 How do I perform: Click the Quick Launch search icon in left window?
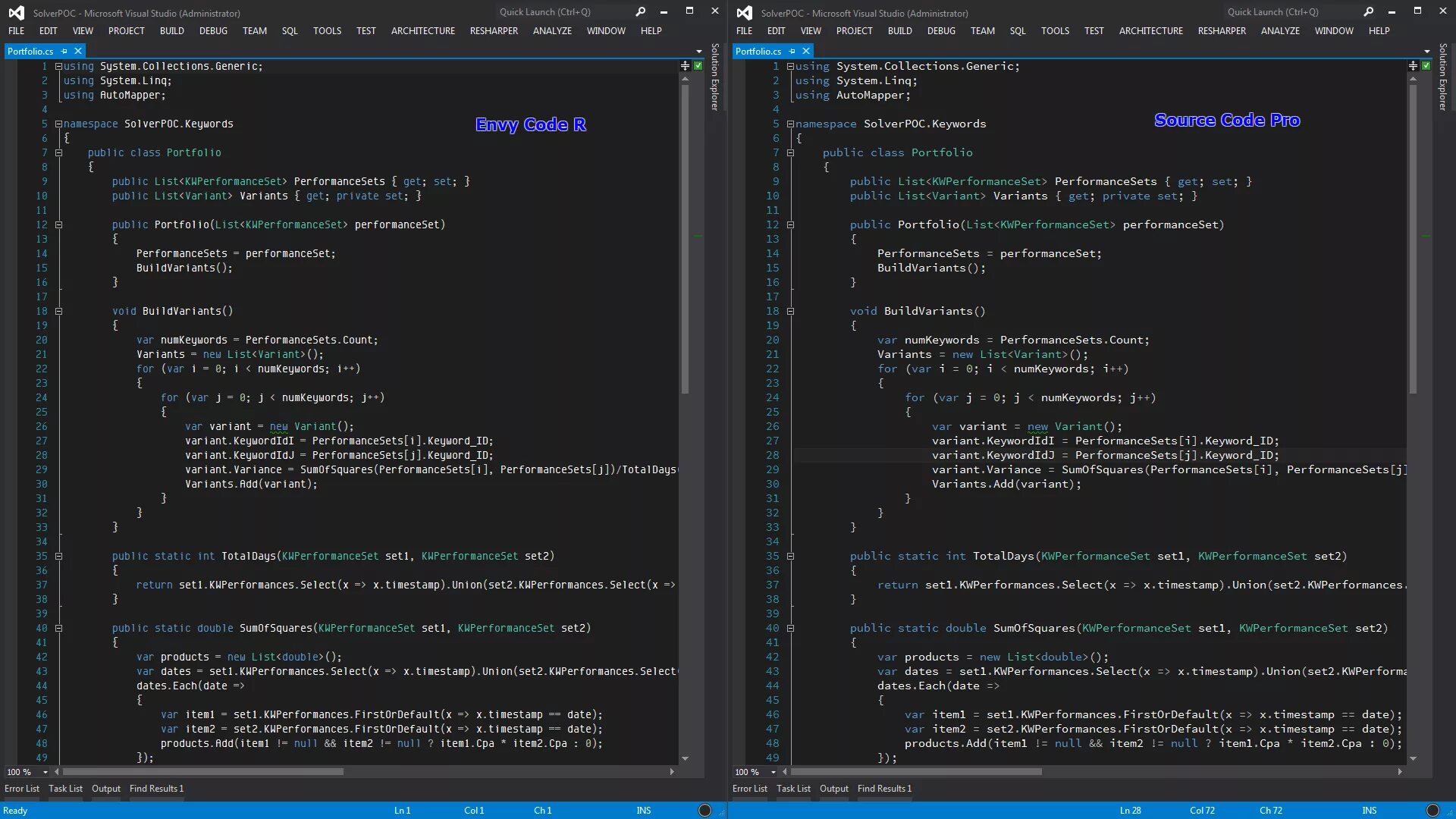641,11
